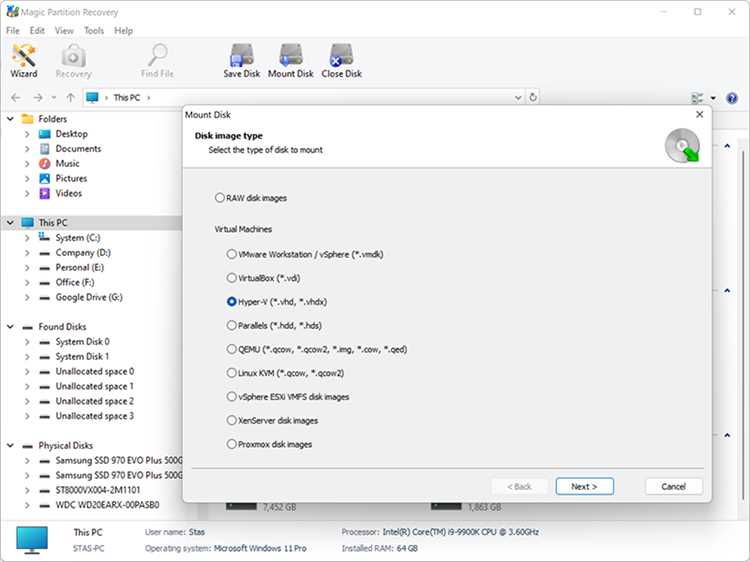Screen dimensions: 750x562
Task: Expand the Office (F:) drive node
Action: tap(27, 282)
